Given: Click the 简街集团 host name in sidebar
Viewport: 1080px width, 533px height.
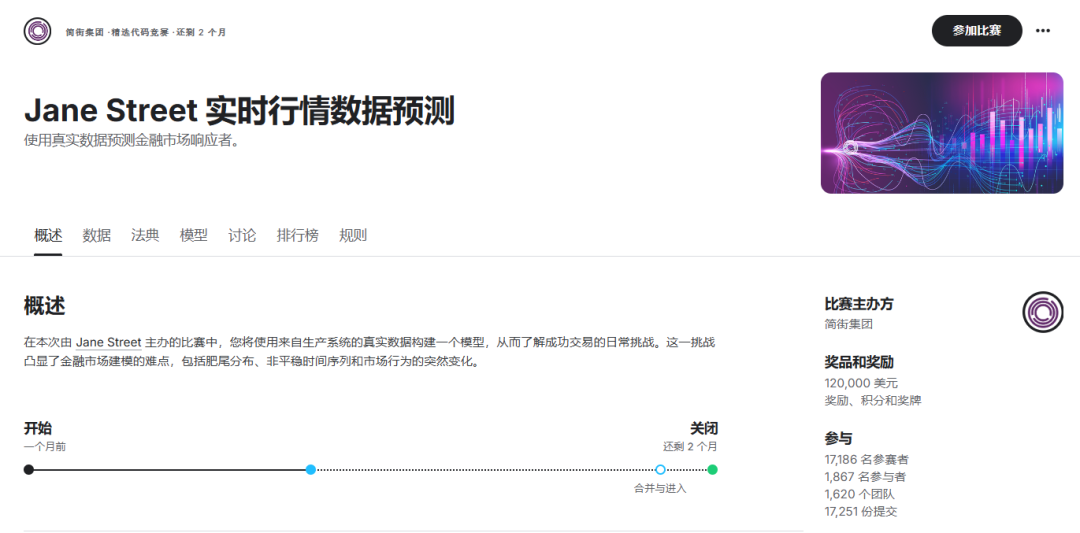Looking at the screenshot, I should [x=849, y=324].
